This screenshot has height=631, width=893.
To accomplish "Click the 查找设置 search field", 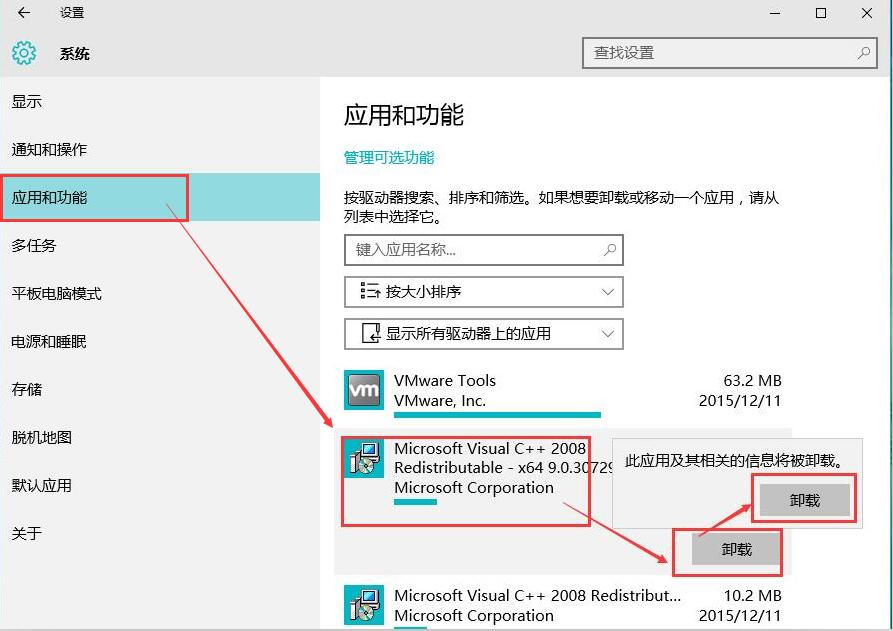I will (730, 53).
